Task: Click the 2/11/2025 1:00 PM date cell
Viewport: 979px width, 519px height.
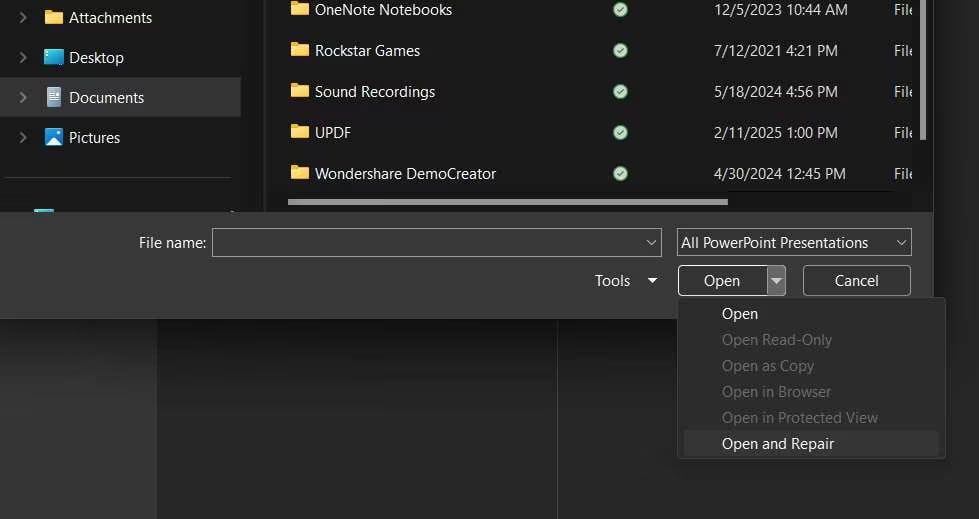Action: (776, 132)
